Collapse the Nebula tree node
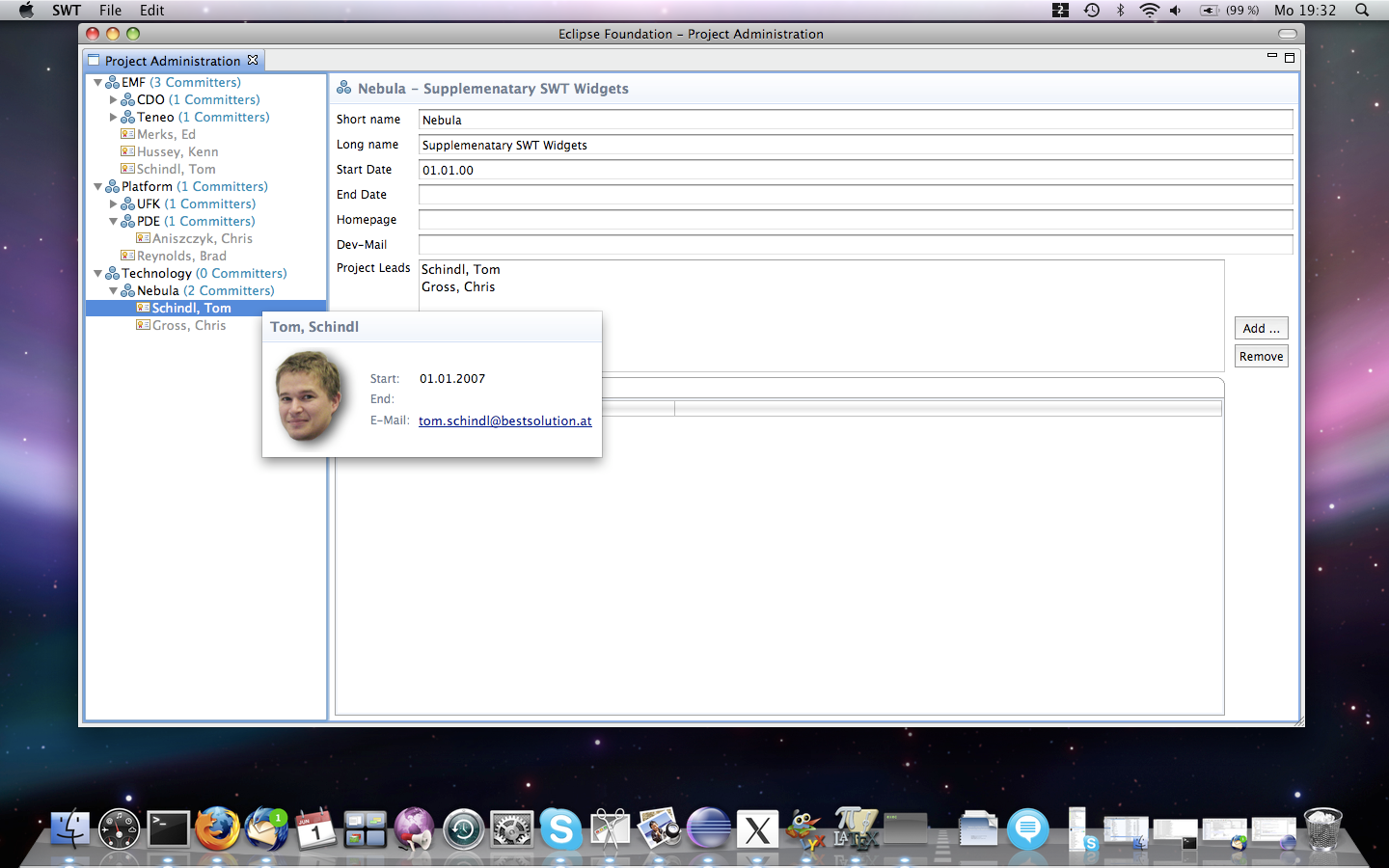1389x868 pixels. coord(113,291)
